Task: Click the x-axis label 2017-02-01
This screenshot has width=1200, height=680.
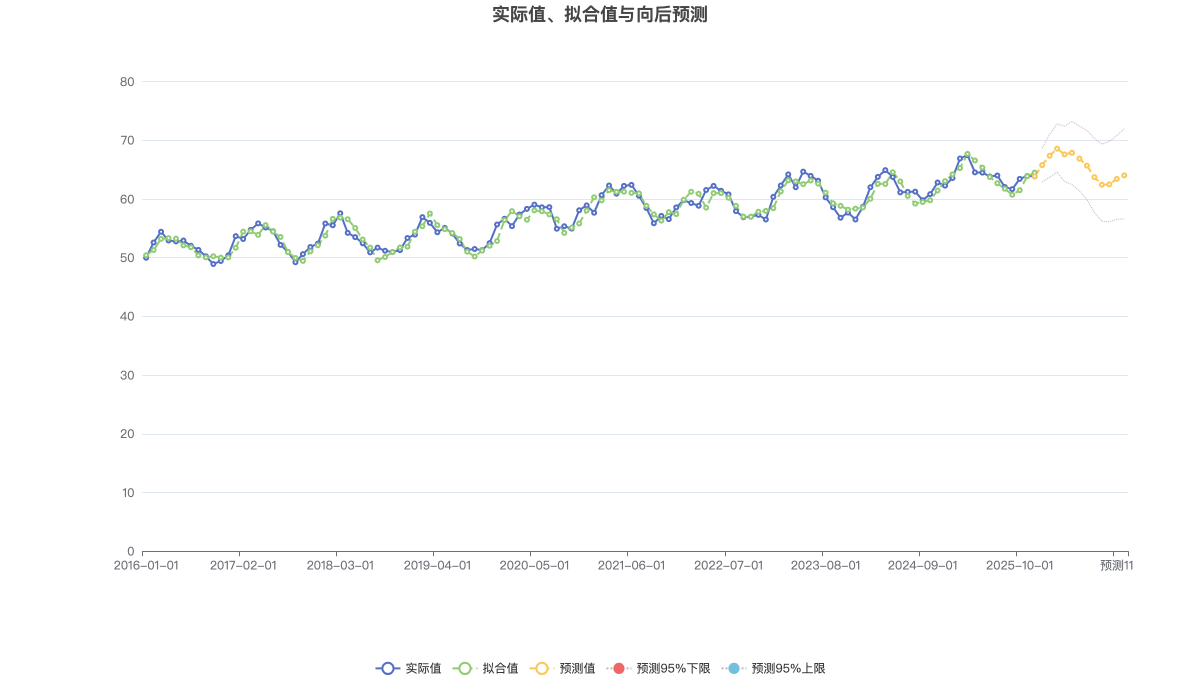Action: coord(243,565)
